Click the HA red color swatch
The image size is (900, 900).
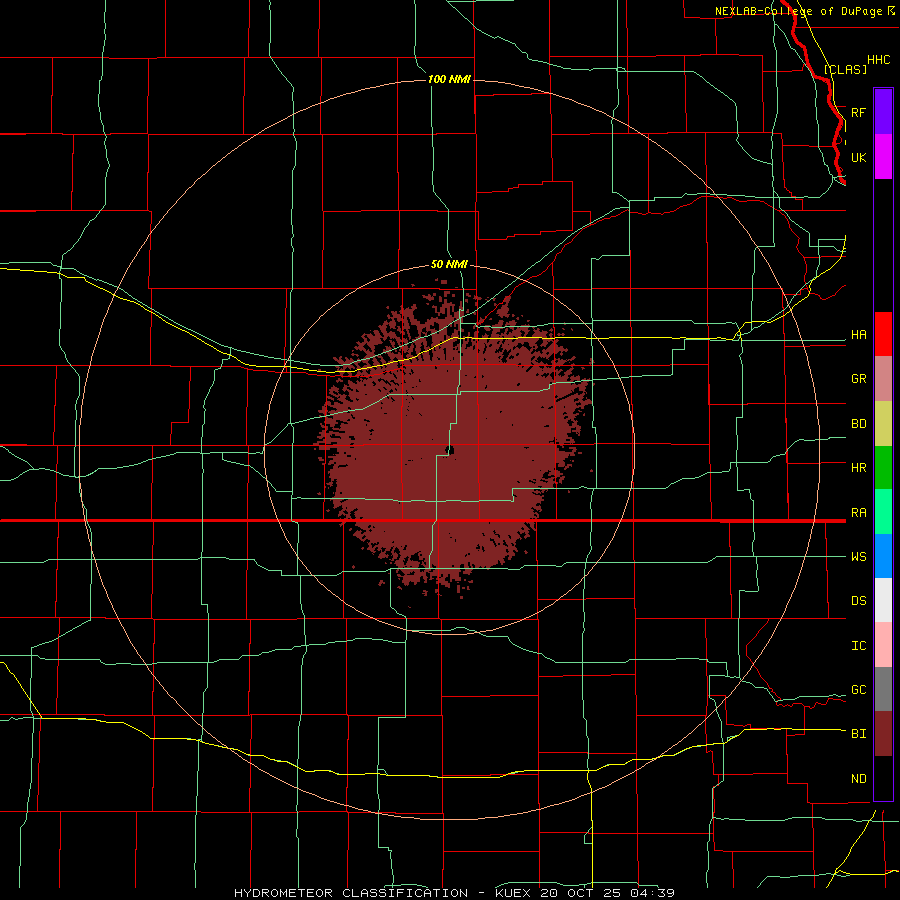point(883,334)
